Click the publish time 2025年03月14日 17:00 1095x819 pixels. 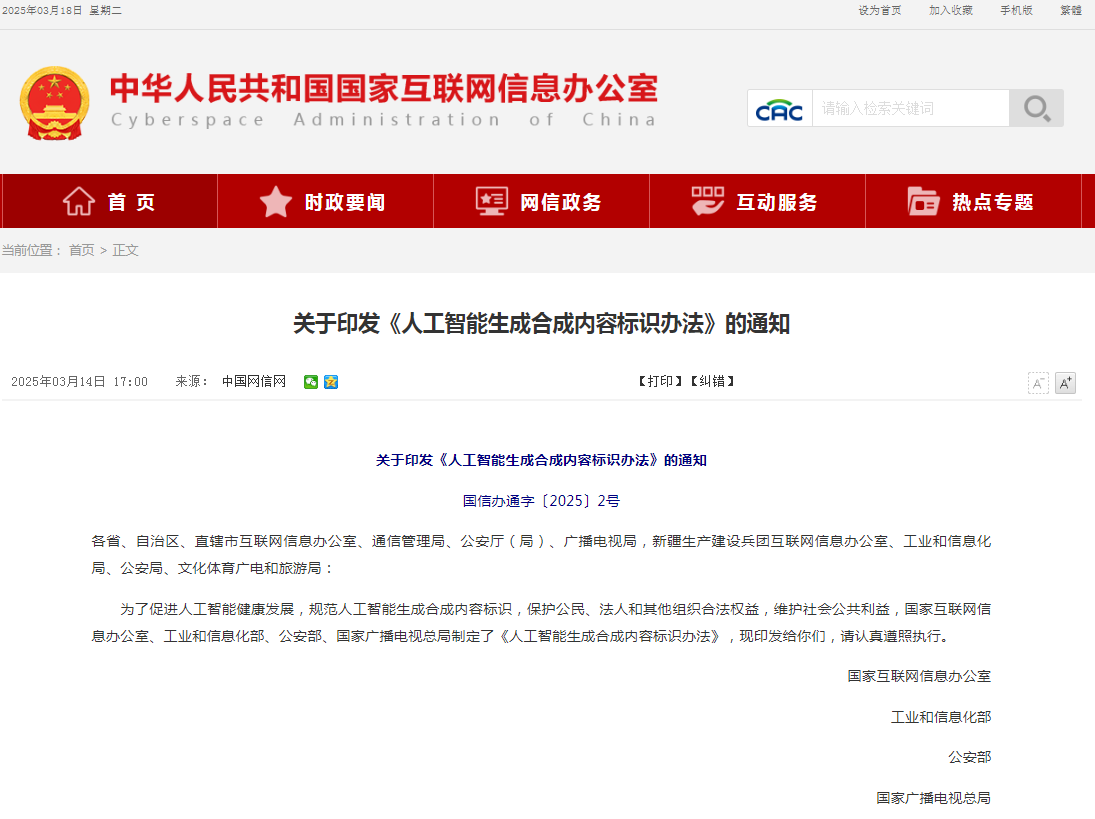coord(80,382)
